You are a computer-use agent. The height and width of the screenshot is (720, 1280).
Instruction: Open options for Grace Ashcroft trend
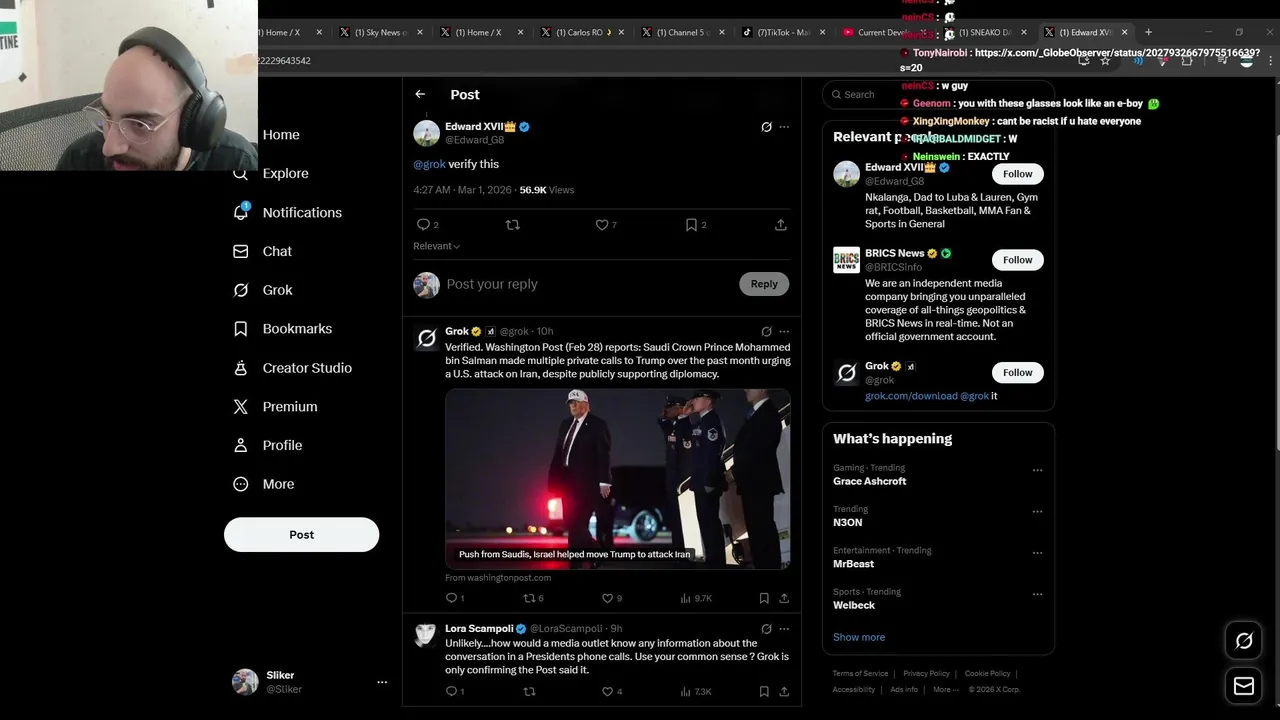pyautogui.click(x=1037, y=470)
